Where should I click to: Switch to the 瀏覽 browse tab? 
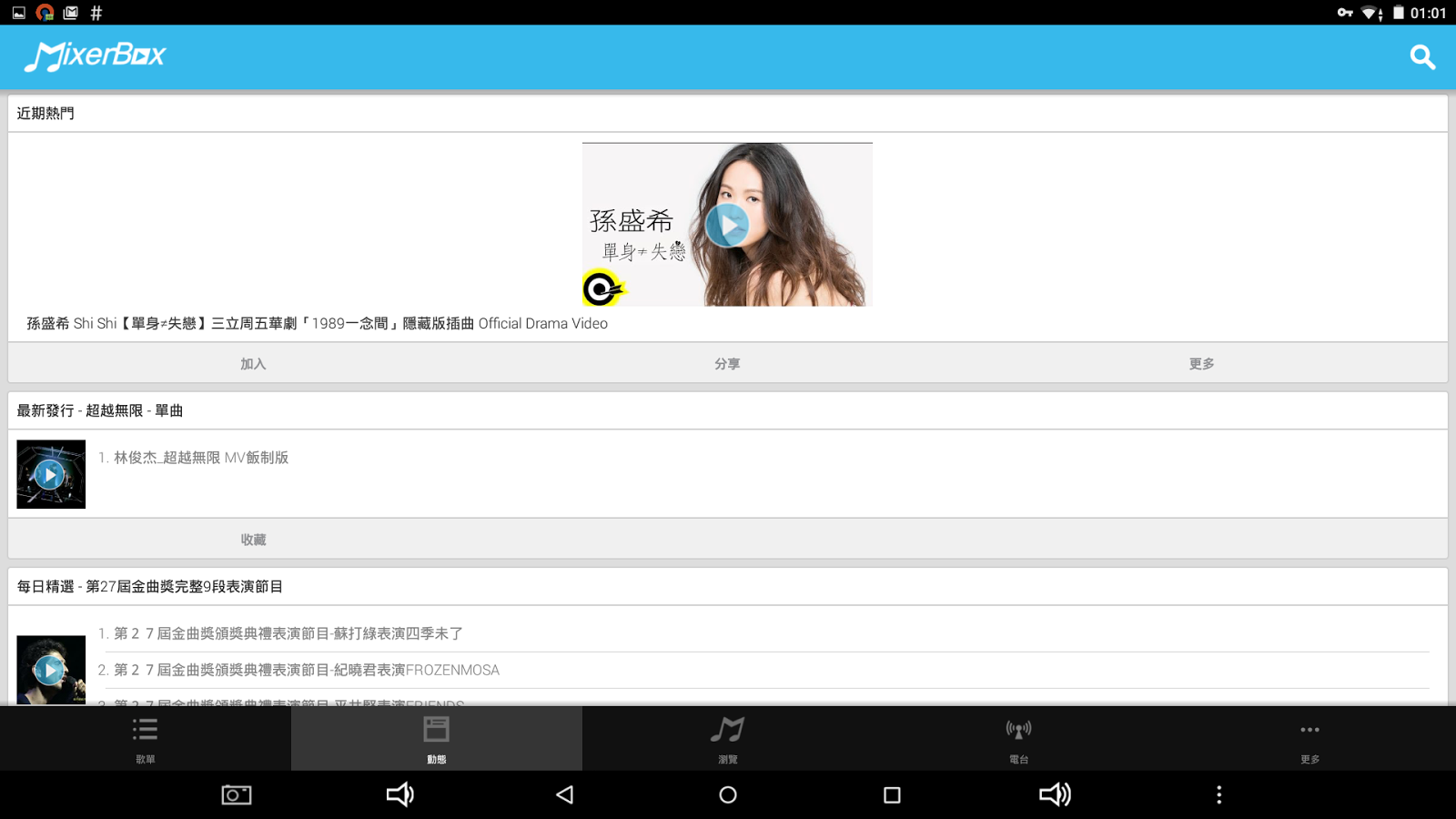[728, 739]
